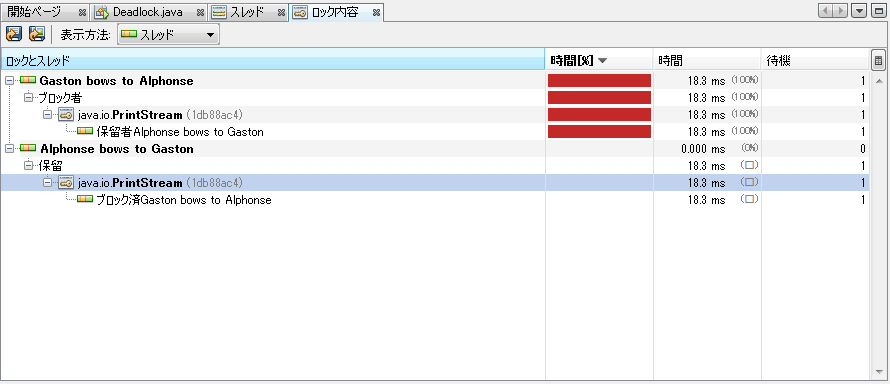Sort by the ロックとスレッド column header

tap(272, 60)
